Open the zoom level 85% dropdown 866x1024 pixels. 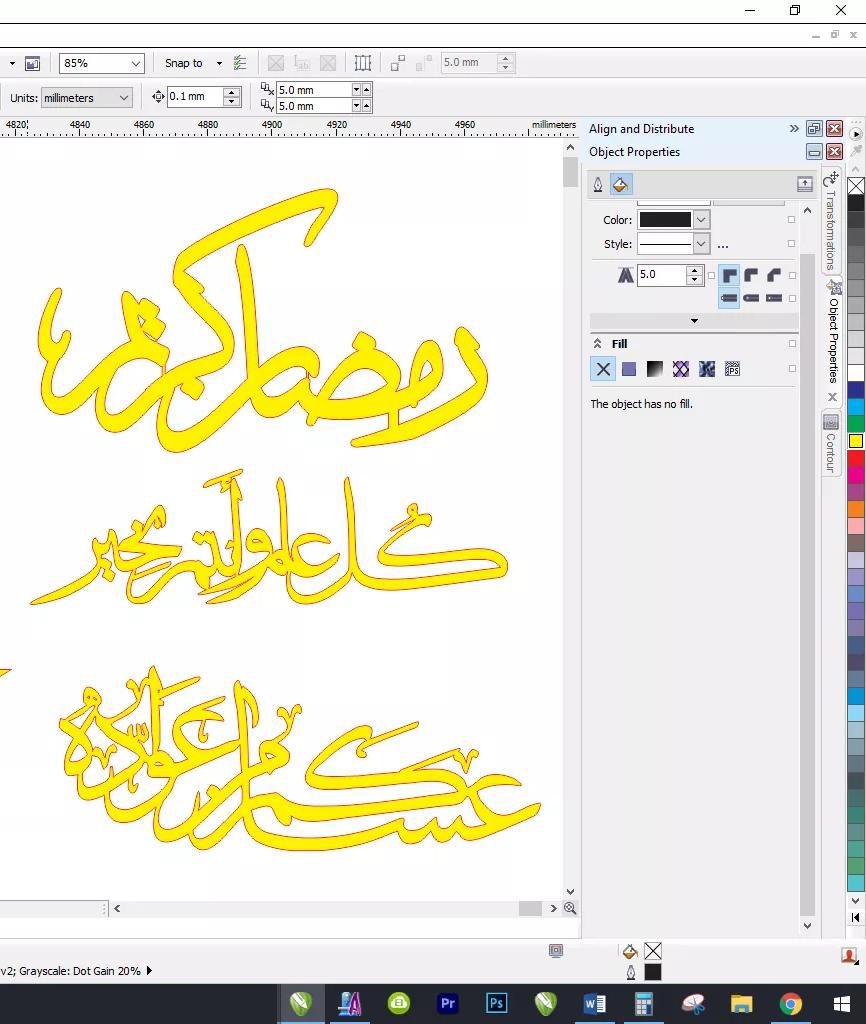[x=136, y=63]
